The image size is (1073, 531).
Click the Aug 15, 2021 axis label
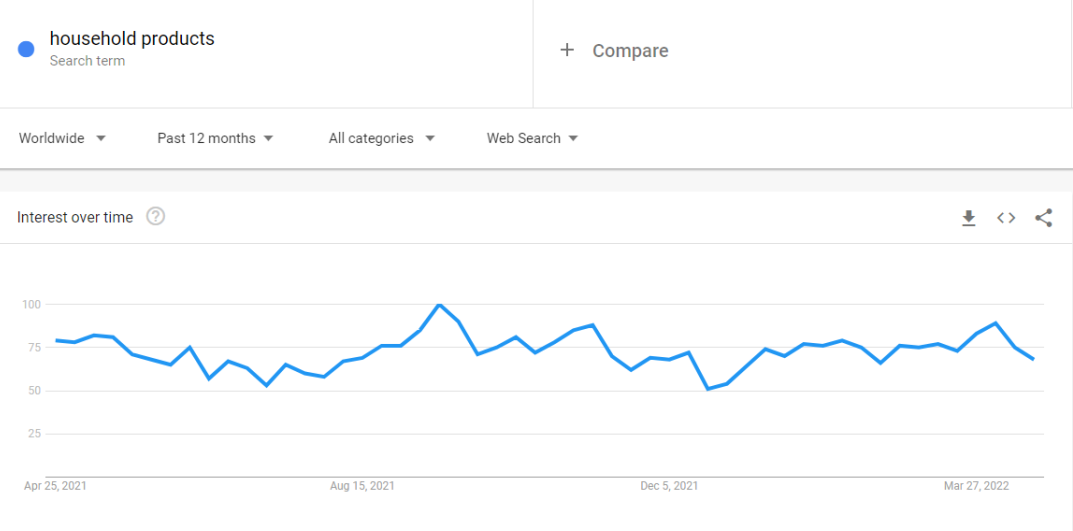coord(362,487)
